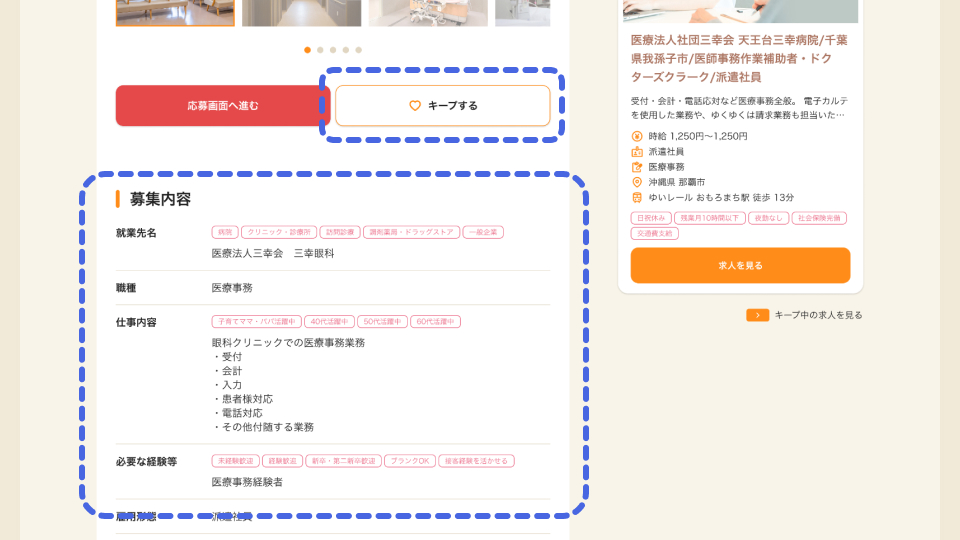Click the クリニック・診療所 tag

click(x=279, y=232)
